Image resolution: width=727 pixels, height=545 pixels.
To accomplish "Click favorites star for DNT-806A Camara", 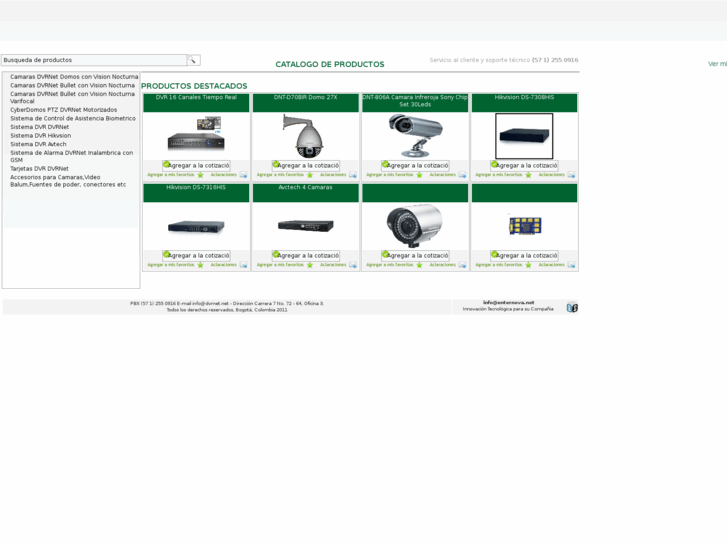I will coord(419,175).
